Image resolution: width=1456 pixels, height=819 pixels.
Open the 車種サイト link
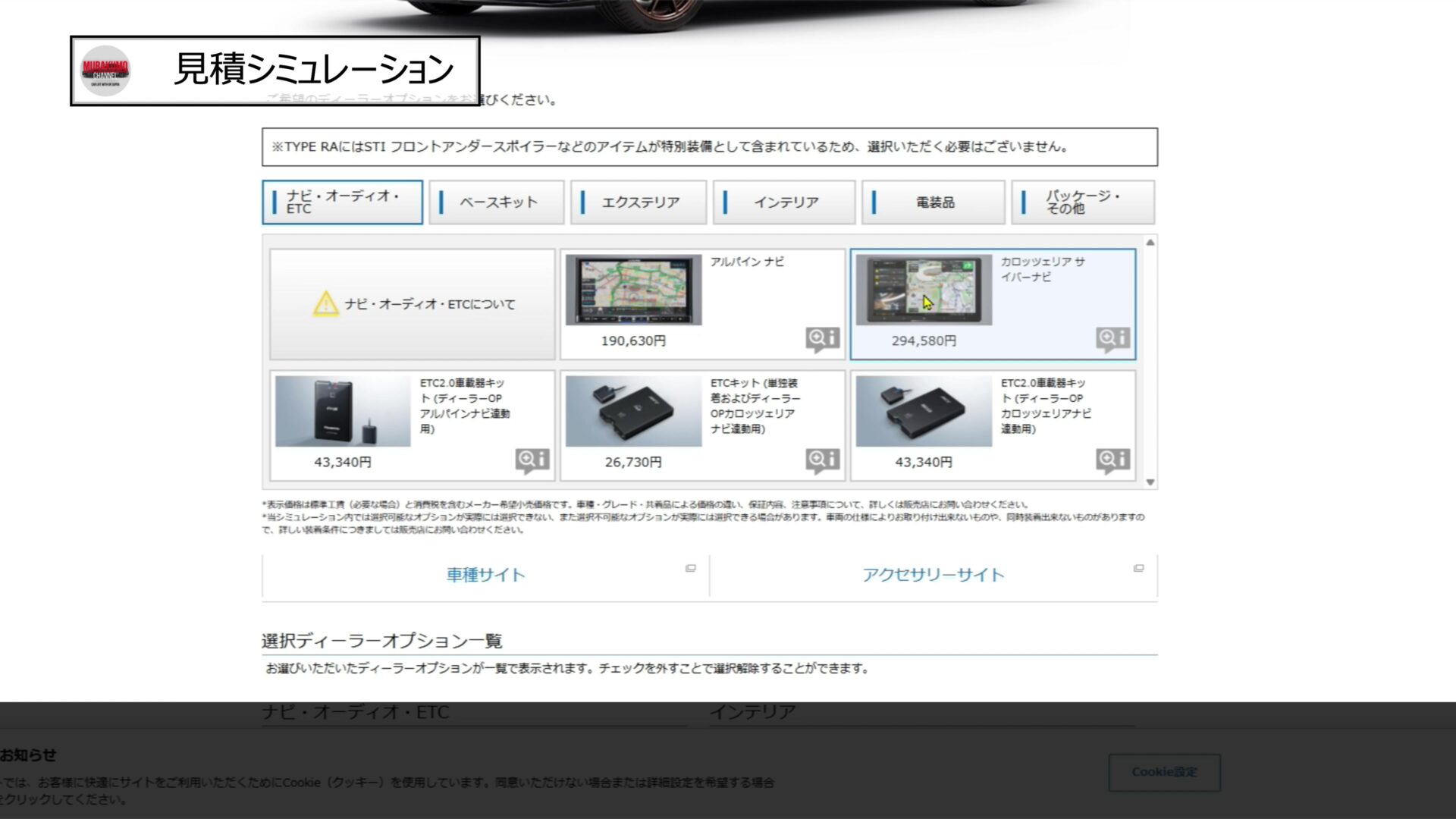[485, 575]
